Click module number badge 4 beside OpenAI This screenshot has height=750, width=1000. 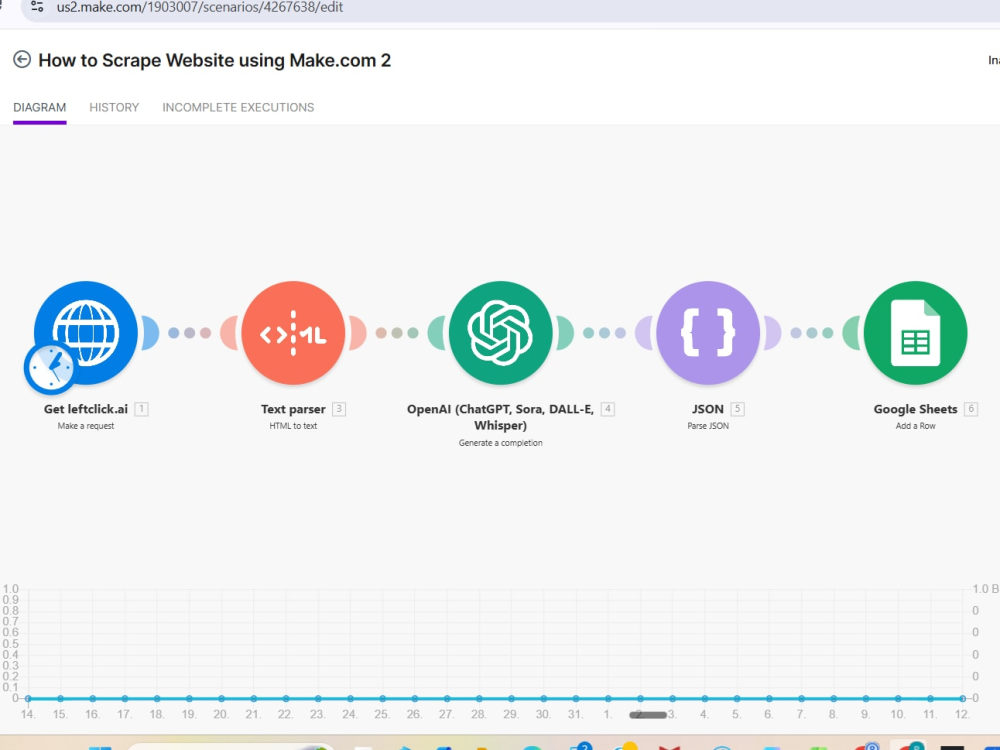(x=608, y=409)
